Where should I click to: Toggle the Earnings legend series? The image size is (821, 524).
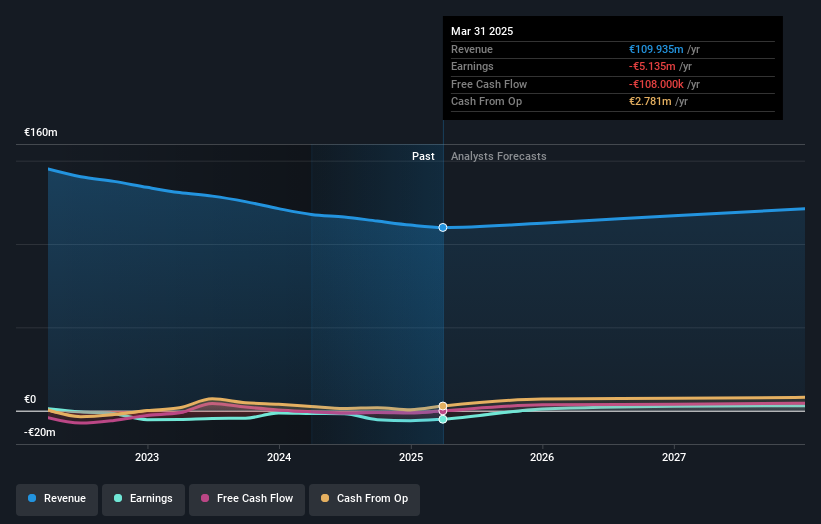click(143, 499)
